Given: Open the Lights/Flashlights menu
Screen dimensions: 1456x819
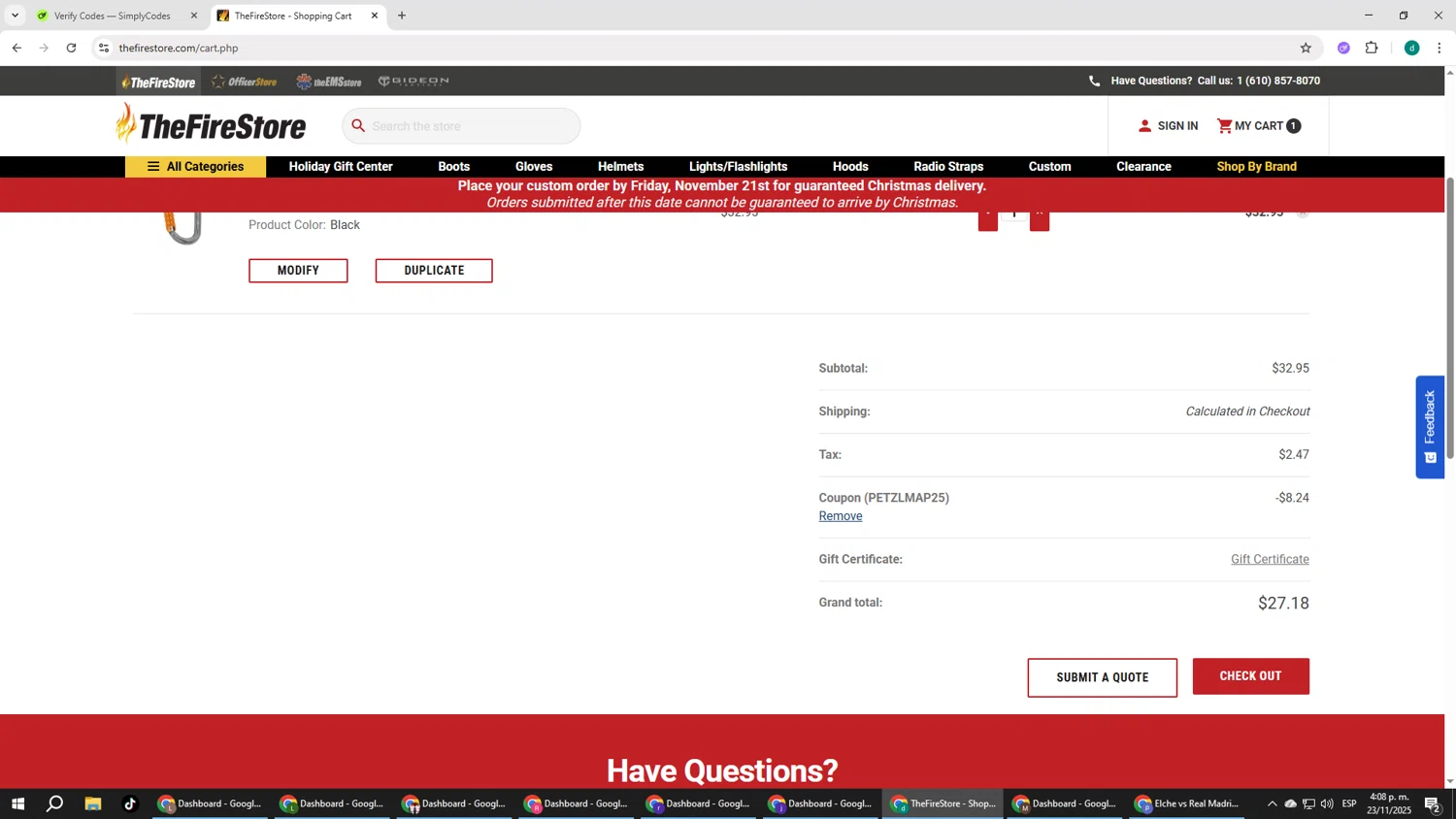Looking at the screenshot, I should point(738,167).
